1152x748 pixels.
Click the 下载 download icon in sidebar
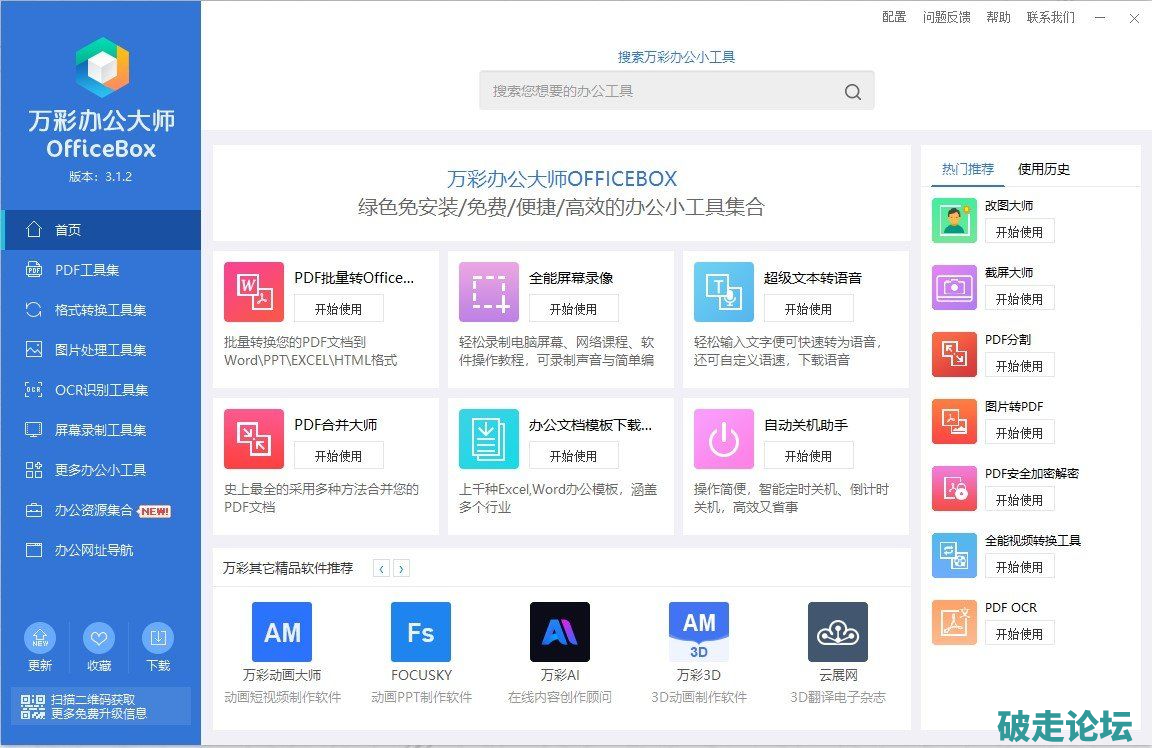click(x=157, y=638)
